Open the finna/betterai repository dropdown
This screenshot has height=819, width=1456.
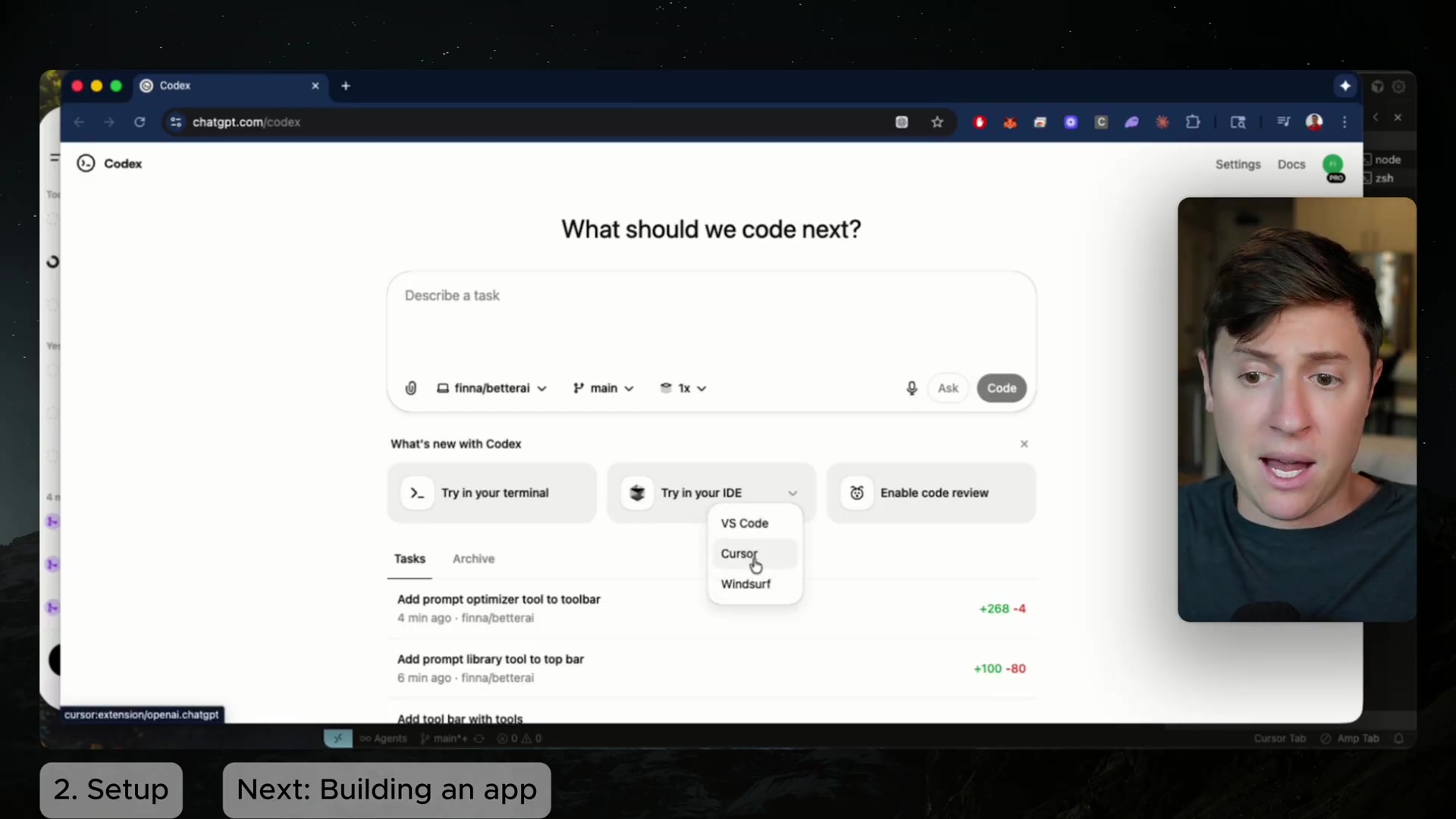pos(491,388)
